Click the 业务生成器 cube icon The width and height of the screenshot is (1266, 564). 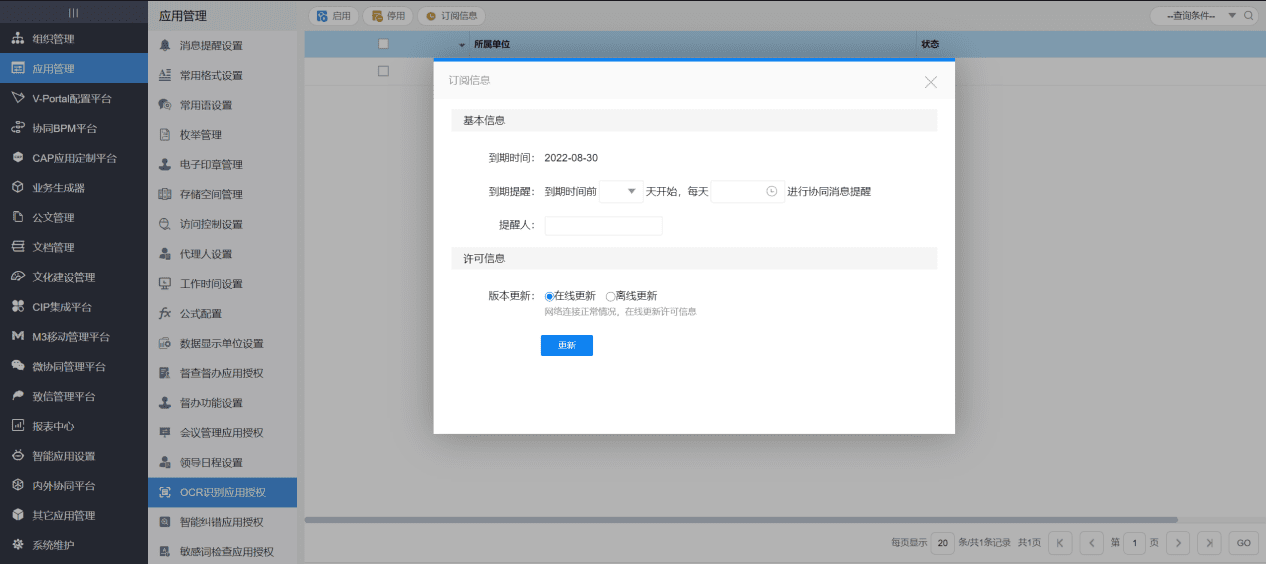[x=17, y=187]
